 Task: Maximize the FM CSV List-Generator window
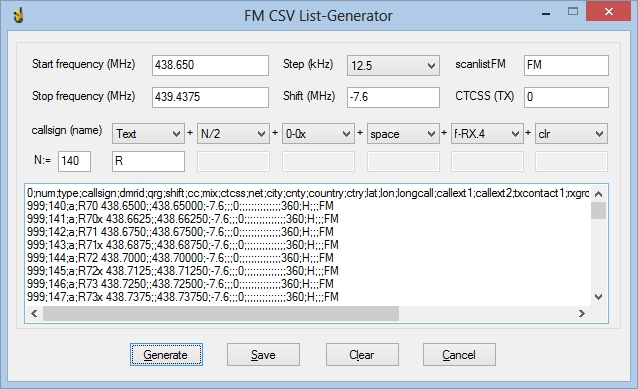(x=573, y=11)
